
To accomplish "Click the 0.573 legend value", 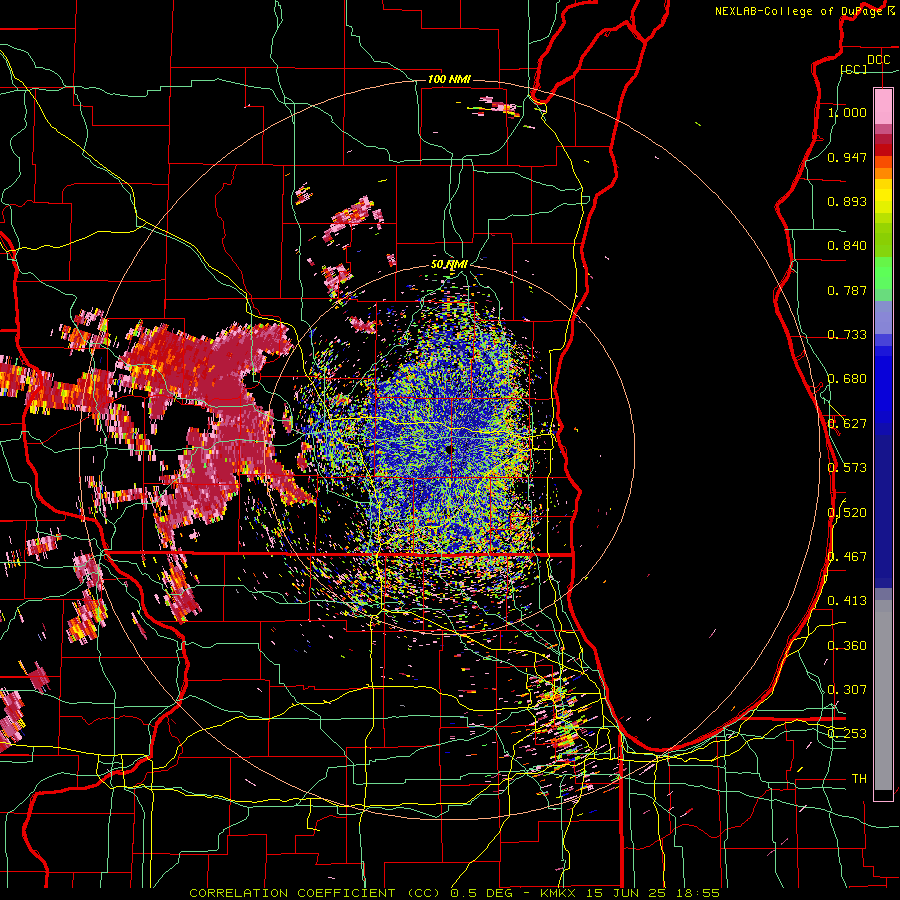I will pos(847,468).
